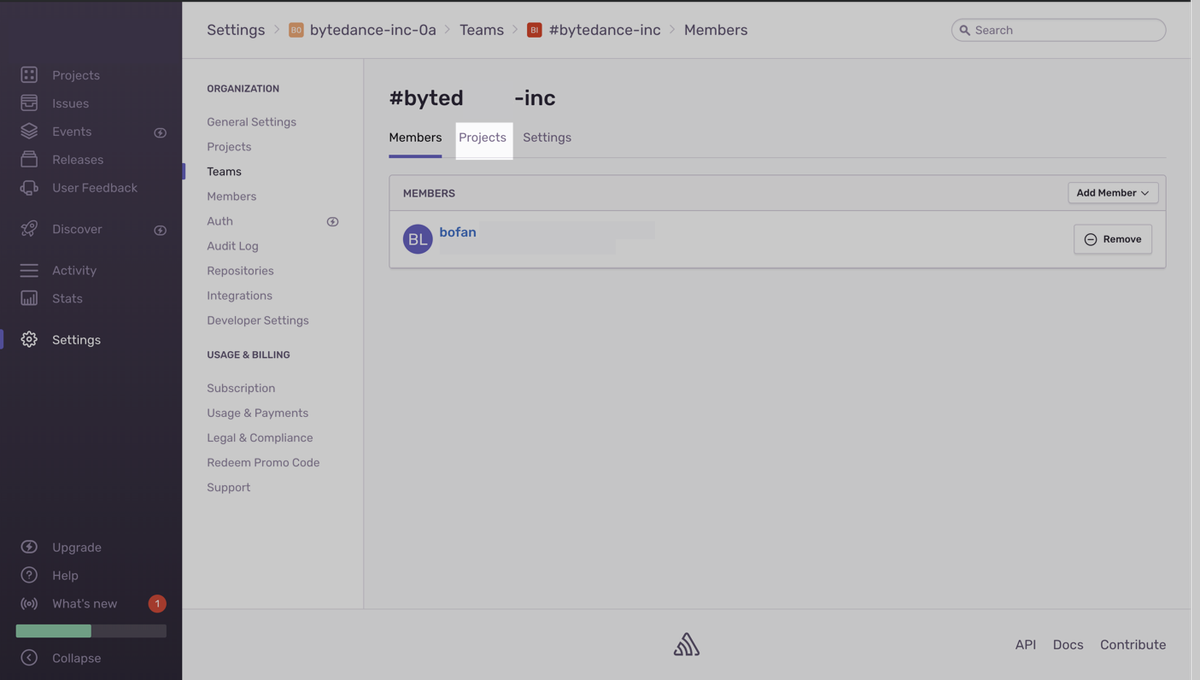
Task: Click the orange bytedance-inc-0a organization avatar
Action: point(296,30)
